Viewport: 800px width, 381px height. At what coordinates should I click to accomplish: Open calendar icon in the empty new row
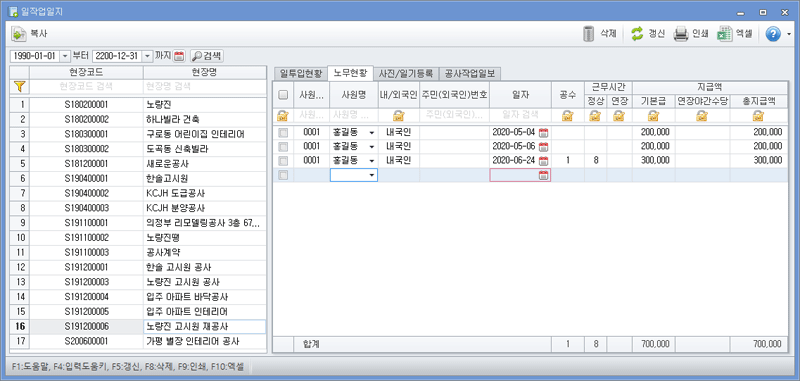(x=544, y=175)
